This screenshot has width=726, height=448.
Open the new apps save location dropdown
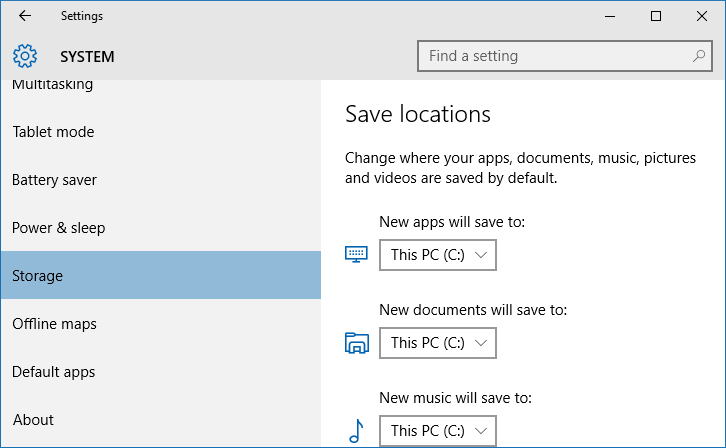[438, 255]
